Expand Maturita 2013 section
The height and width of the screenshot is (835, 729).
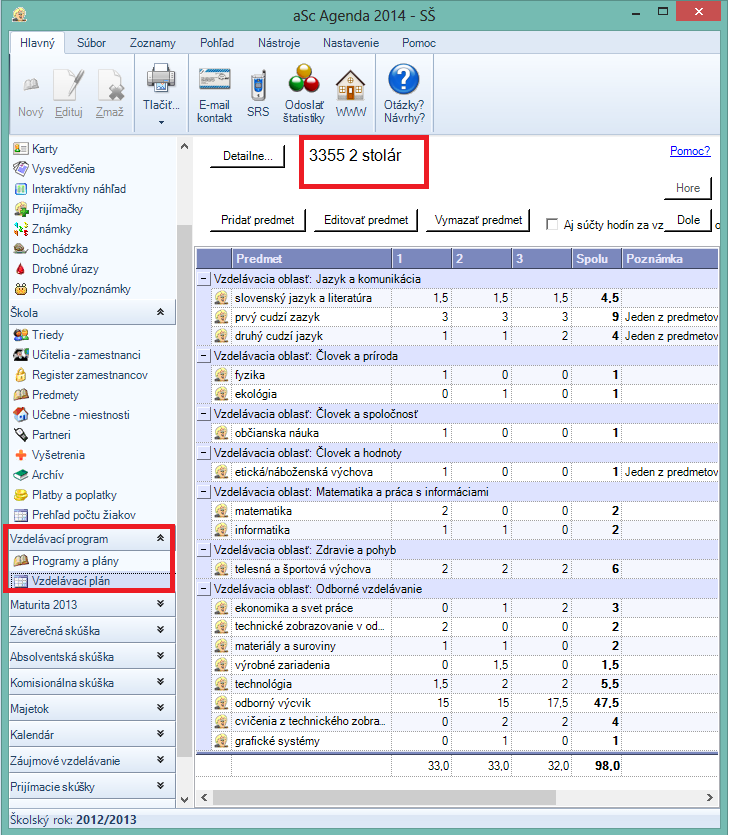[160, 604]
